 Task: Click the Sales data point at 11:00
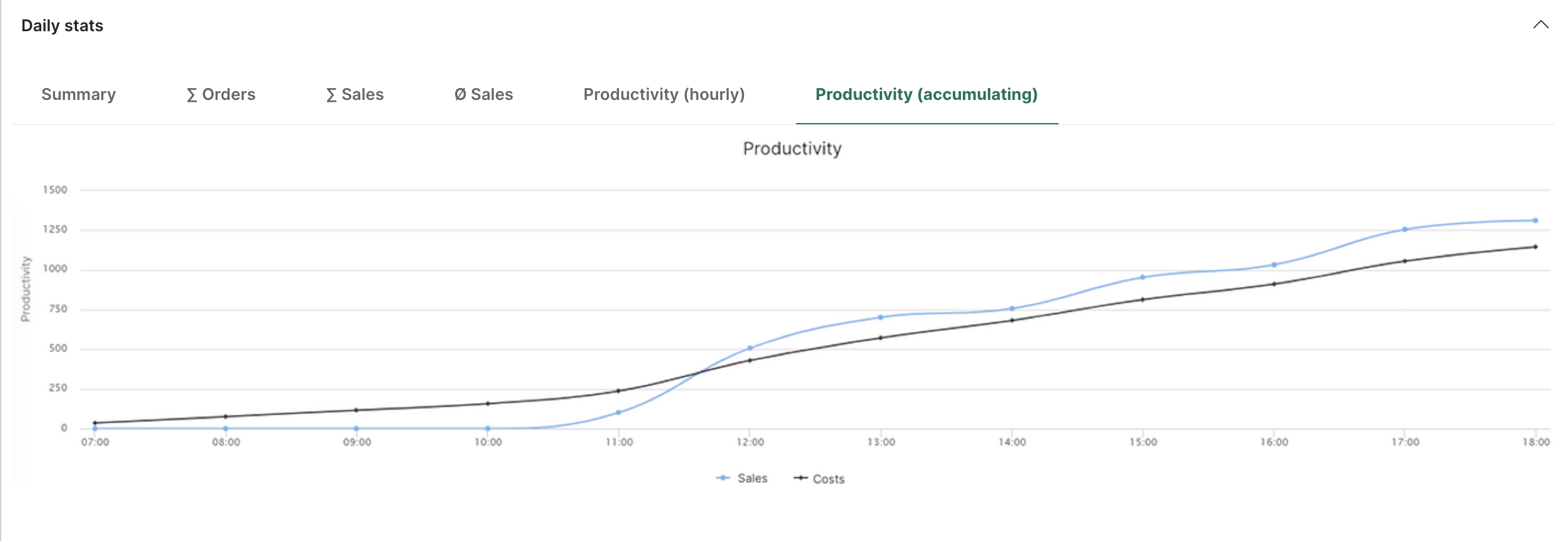click(618, 412)
